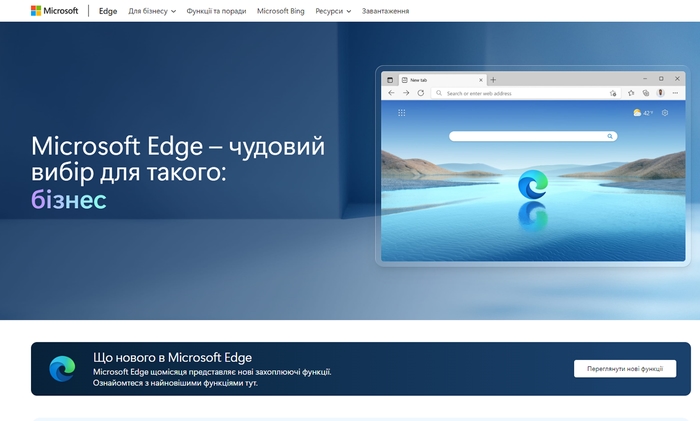Image resolution: width=700 pixels, height=421 pixels.
Task: Click the large Edge logo over the lake
Action: click(533, 184)
